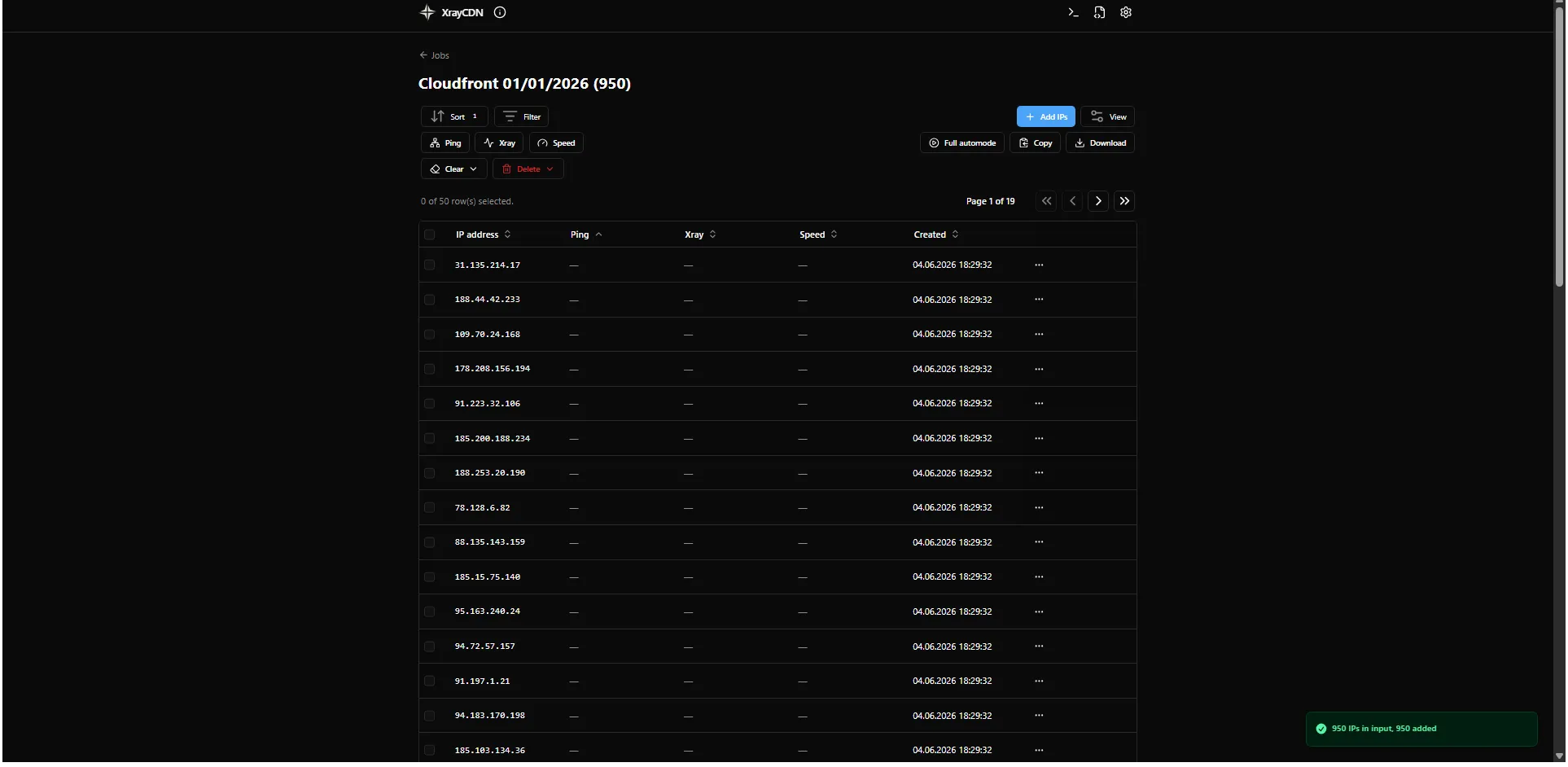Image resolution: width=1568 pixels, height=767 pixels.
Task: Start Full automode
Action: (962, 142)
